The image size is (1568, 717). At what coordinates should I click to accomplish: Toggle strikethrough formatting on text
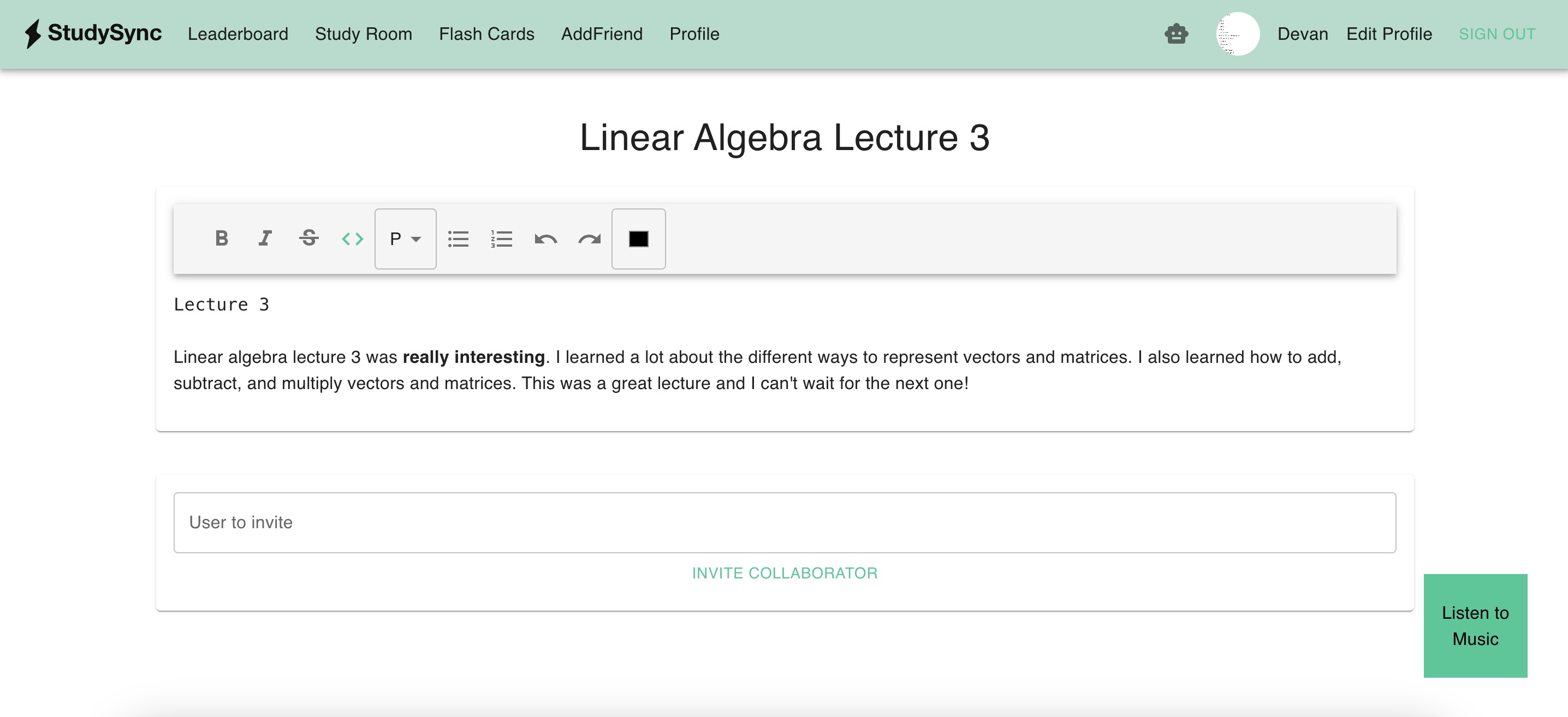pyautogui.click(x=308, y=239)
